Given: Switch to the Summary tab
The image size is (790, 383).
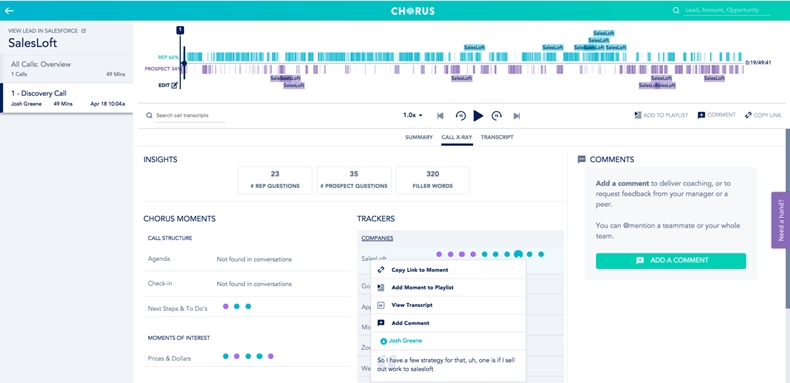Looking at the screenshot, I should point(419,137).
